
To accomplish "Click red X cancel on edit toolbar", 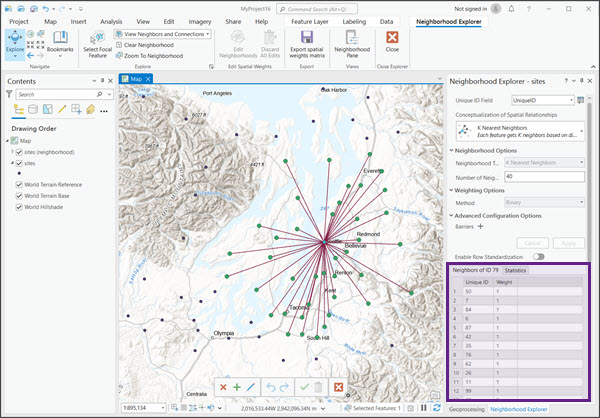I will [x=223, y=387].
